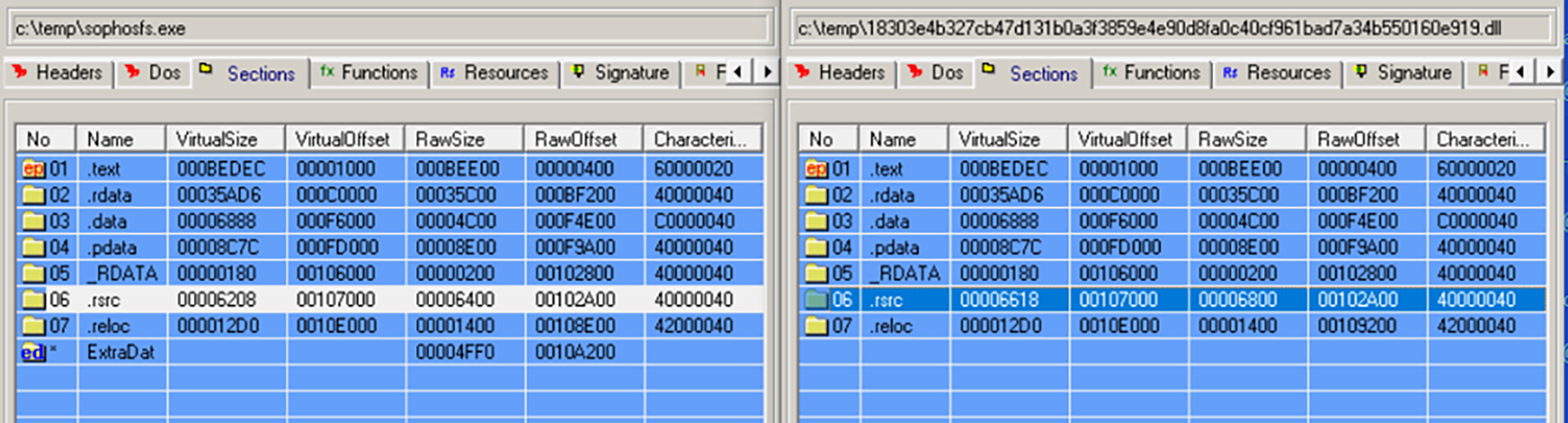Open Functions tab in sophosfs.exe pane
Image resolution: width=1568 pixels, height=423 pixels.
tap(369, 73)
